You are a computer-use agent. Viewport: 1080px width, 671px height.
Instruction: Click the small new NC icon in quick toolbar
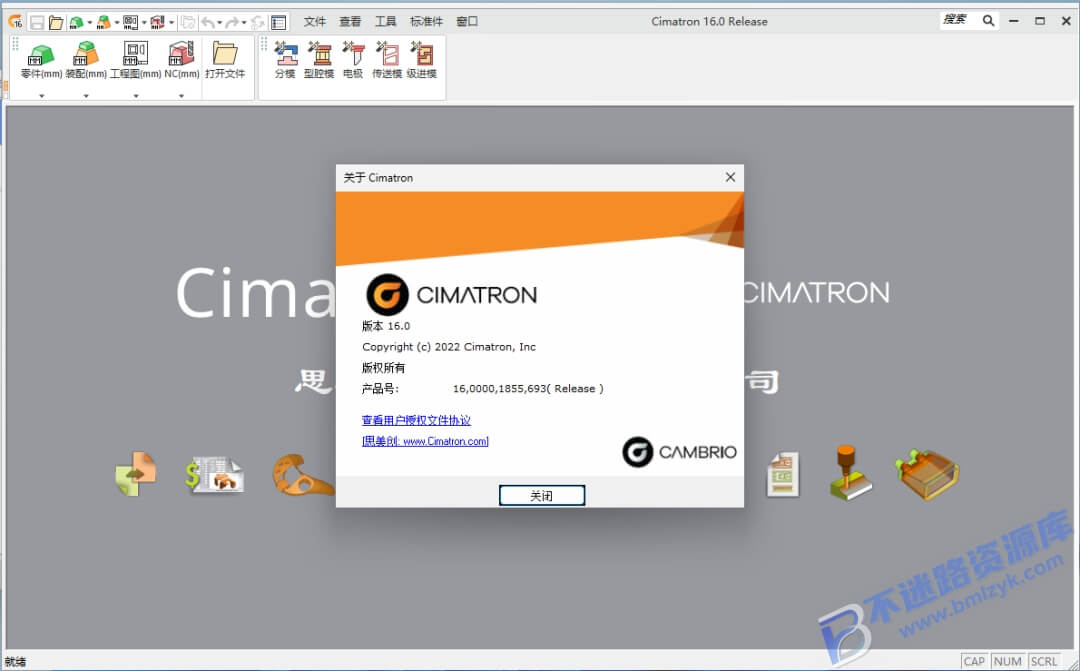[158, 23]
